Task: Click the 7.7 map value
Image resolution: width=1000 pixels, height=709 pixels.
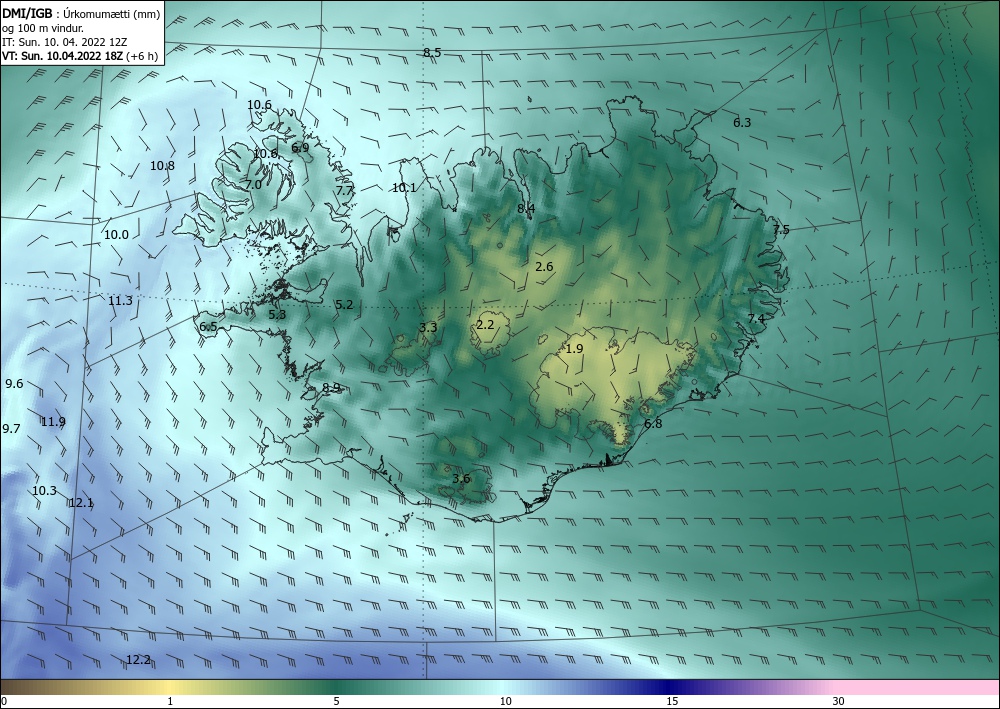Action: [344, 191]
